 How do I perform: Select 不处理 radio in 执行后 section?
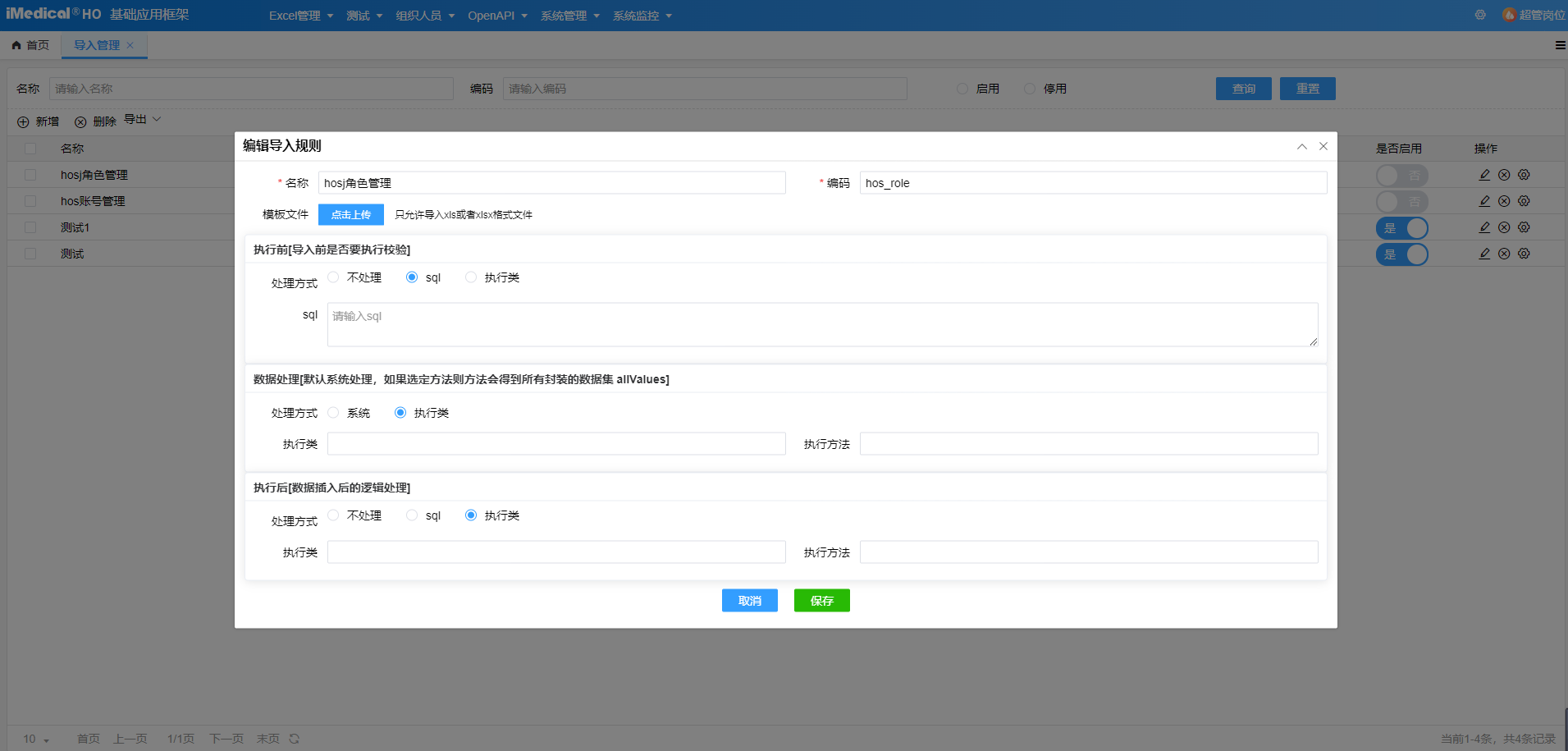pos(332,515)
